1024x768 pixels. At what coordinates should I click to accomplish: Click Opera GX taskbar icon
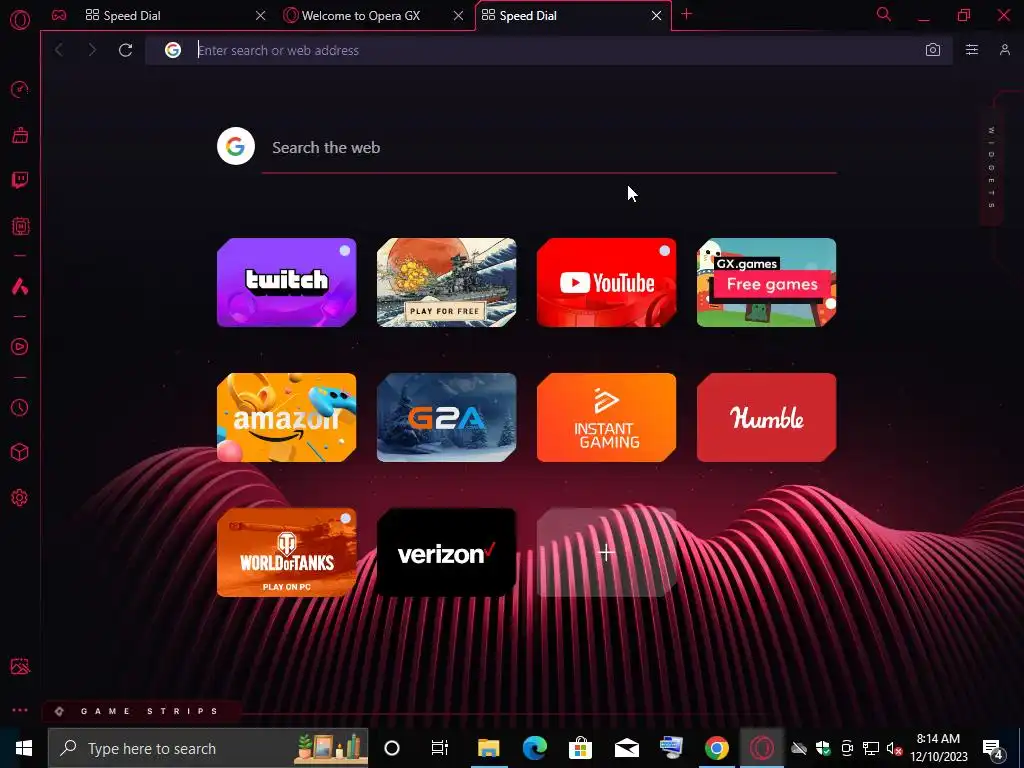[x=761, y=748]
